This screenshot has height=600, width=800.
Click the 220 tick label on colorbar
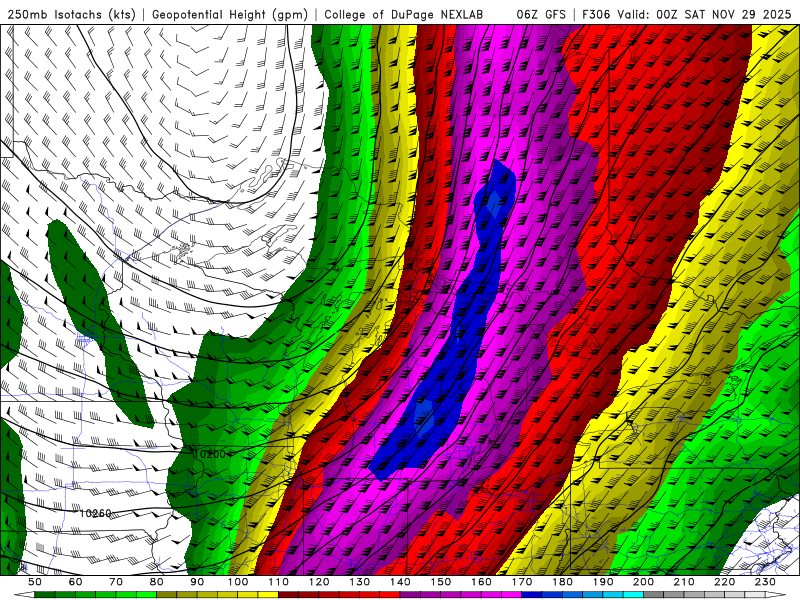click(x=725, y=582)
